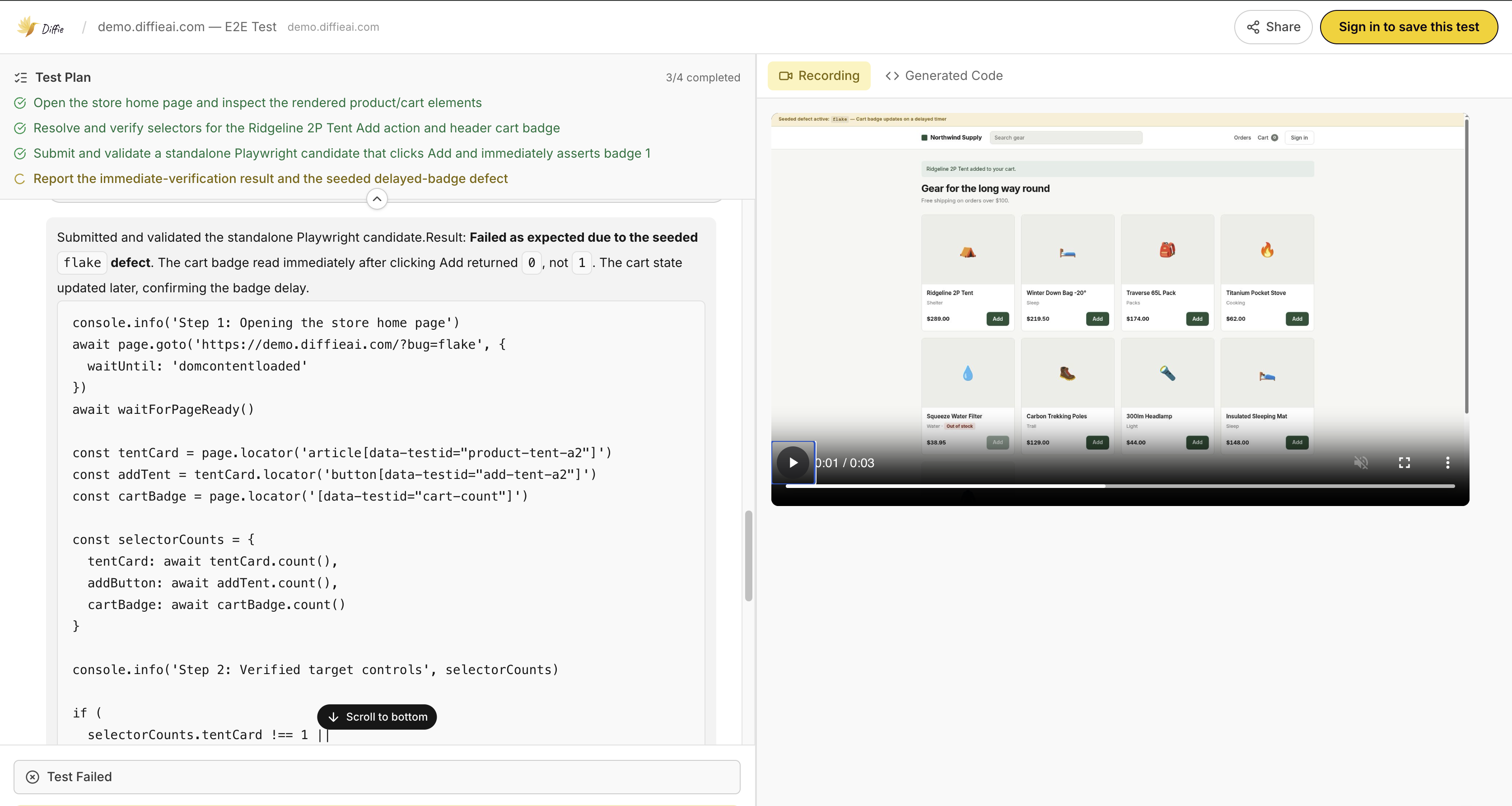The height and width of the screenshot is (806, 1512).
Task: Enter fullscreen for the recording
Action: (x=1404, y=463)
